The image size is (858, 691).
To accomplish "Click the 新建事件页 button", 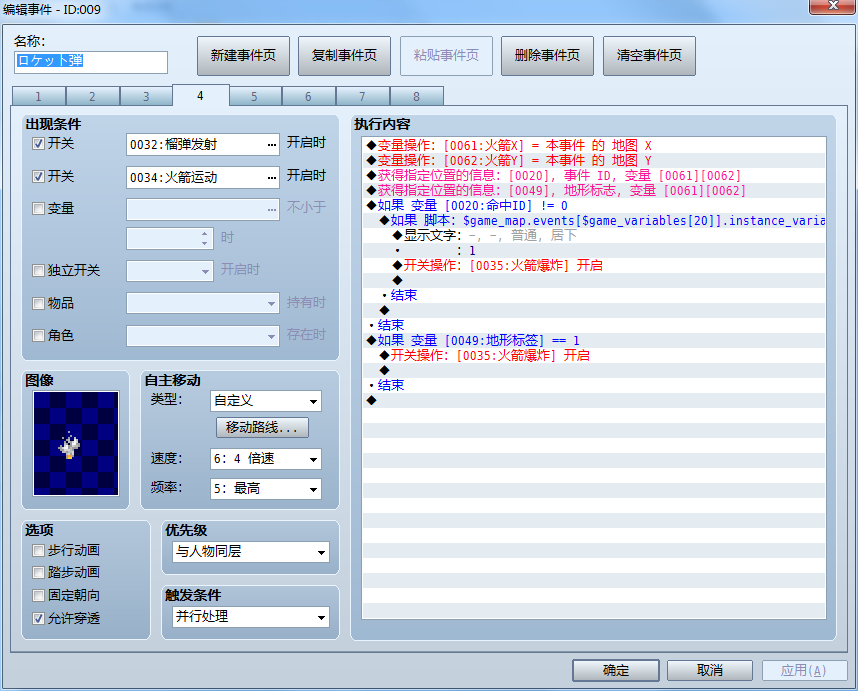I will (243, 55).
